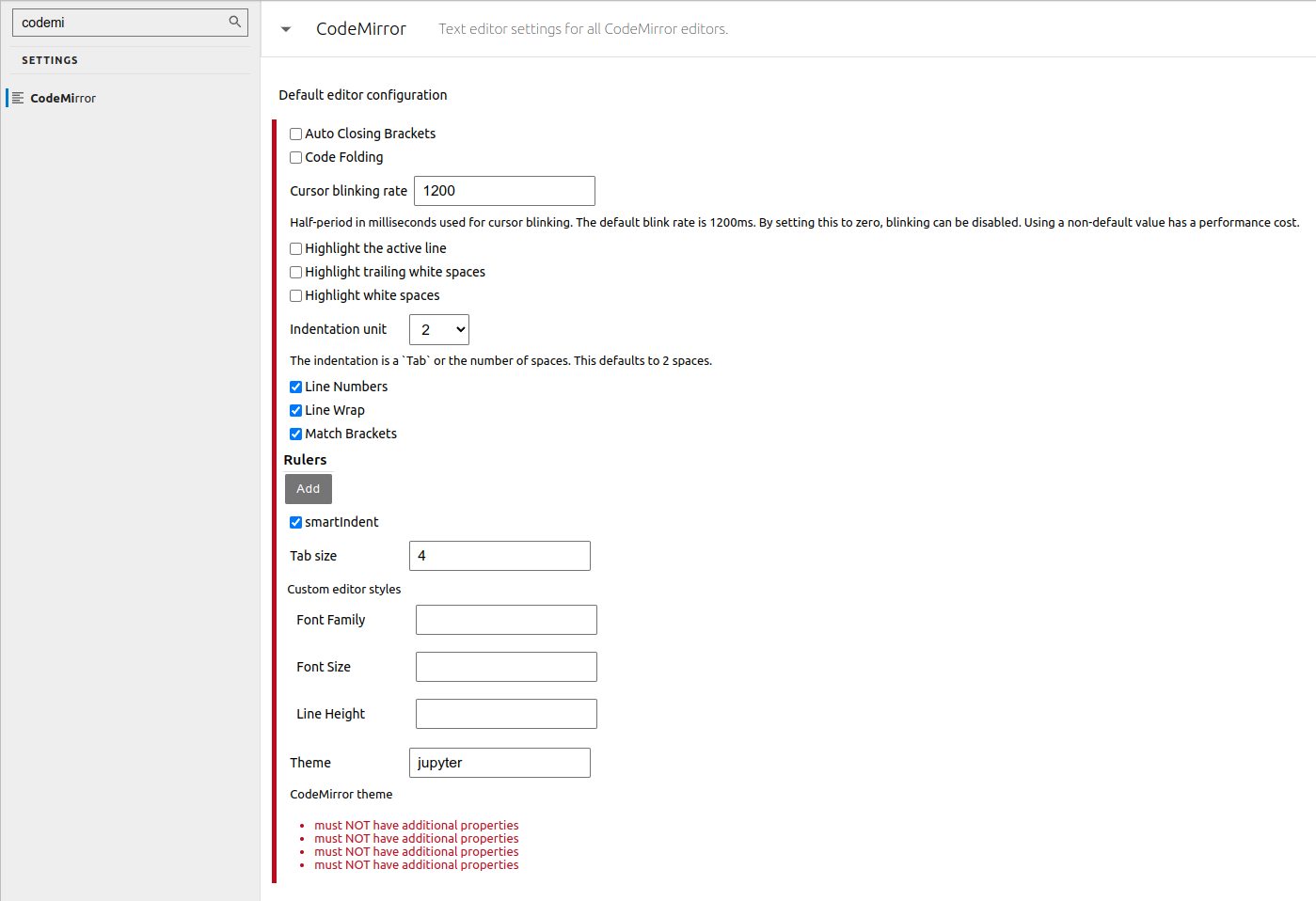Toggle the smartIndent option
The width and height of the screenshot is (1316, 901).
click(295, 522)
